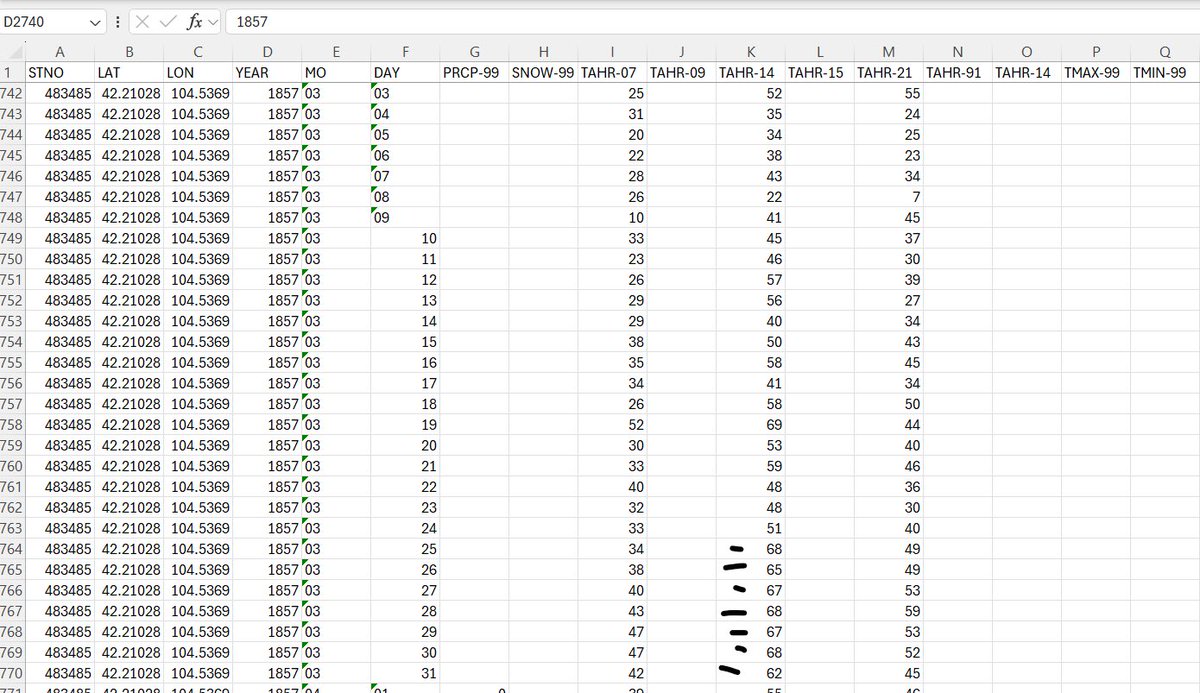The height and width of the screenshot is (693, 1200).
Task: Select row 1 header number
Action: [12, 73]
